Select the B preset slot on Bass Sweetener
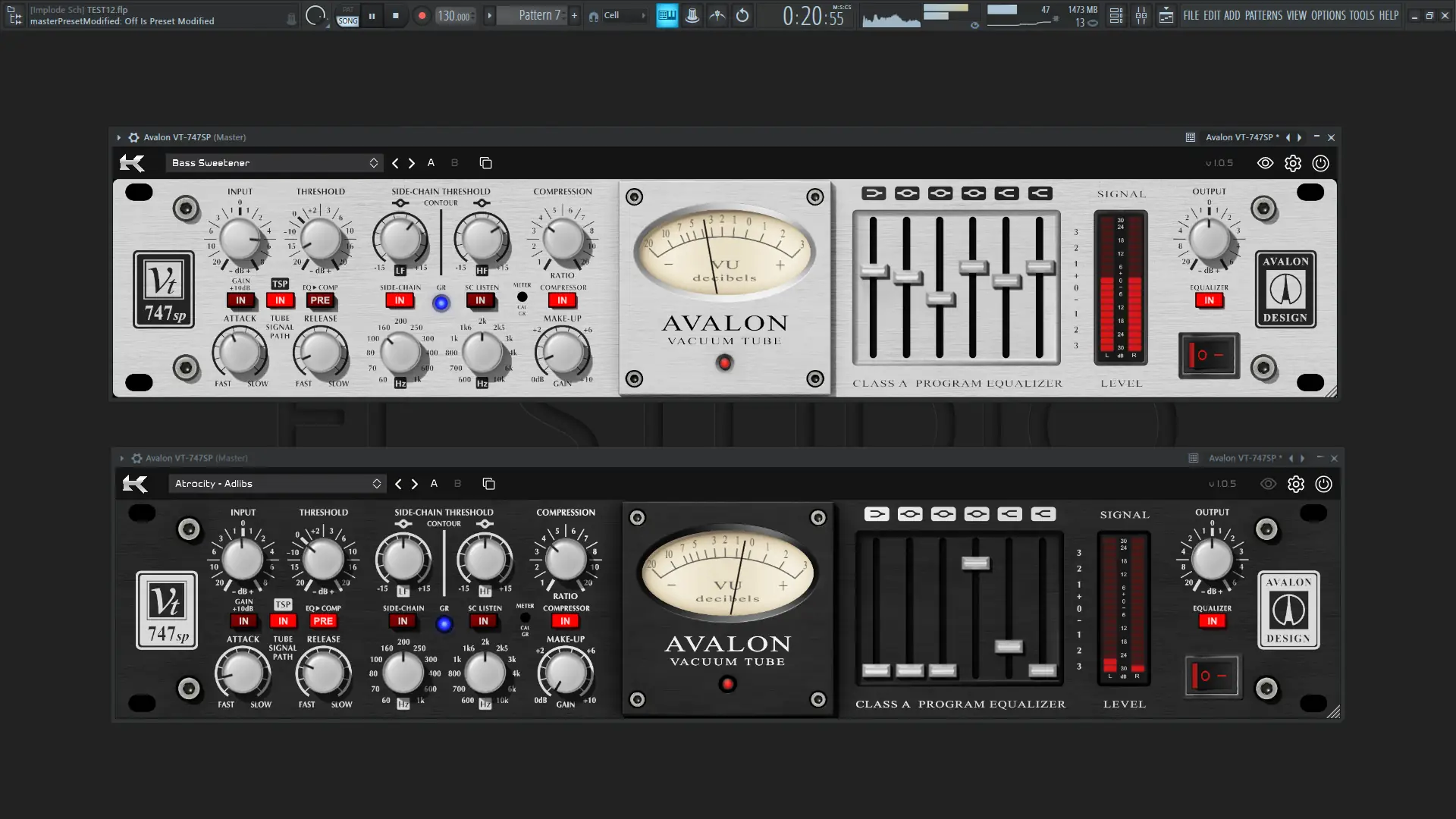Image resolution: width=1456 pixels, height=819 pixels. [x=454, y=162]
